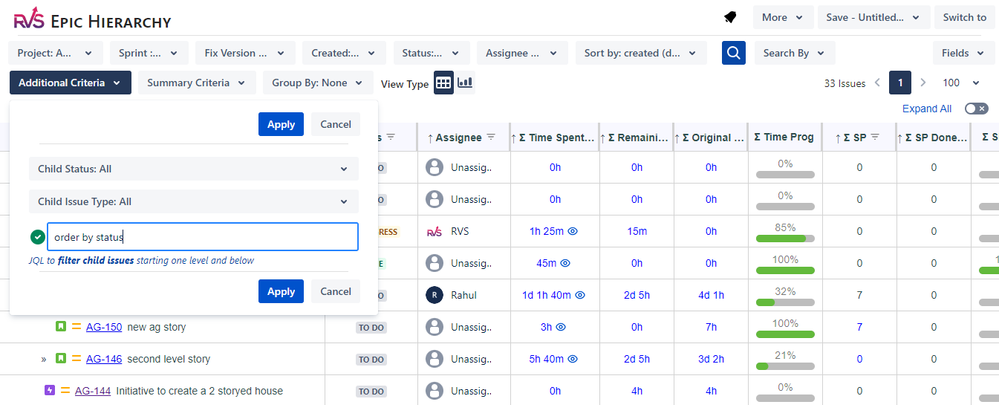Click the top Cancel button

[336, 124]
